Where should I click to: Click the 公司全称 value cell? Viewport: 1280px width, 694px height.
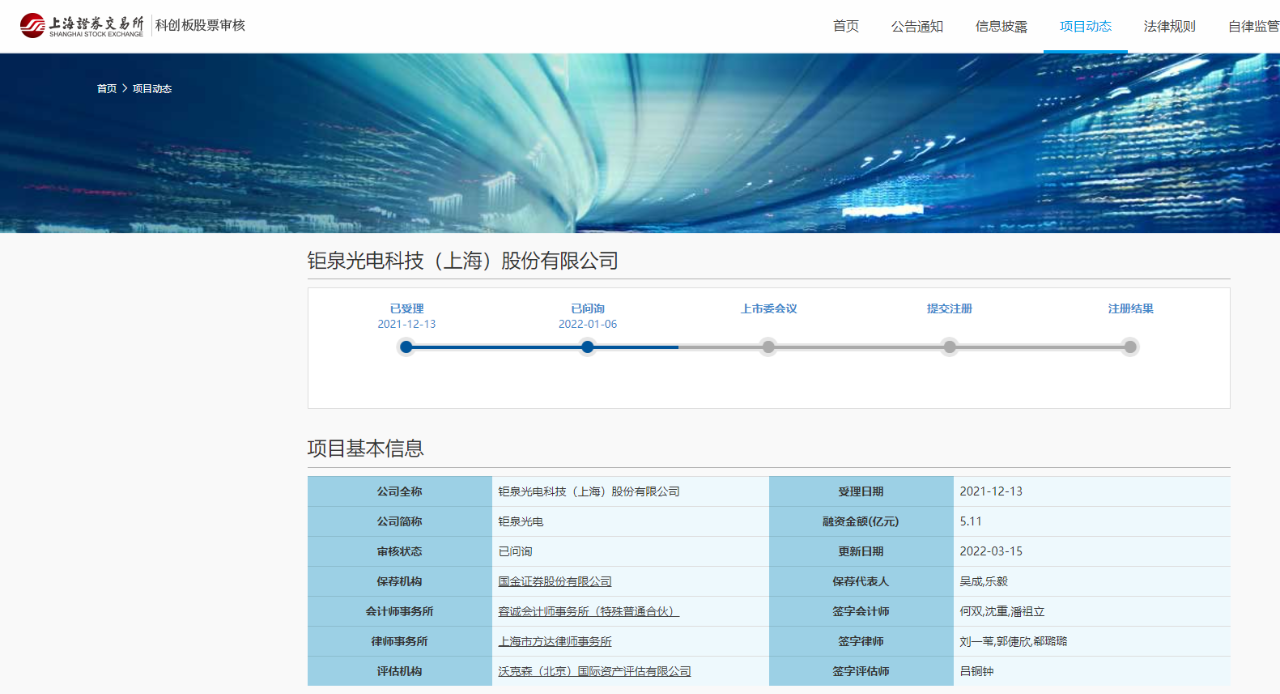coord(631,491)
